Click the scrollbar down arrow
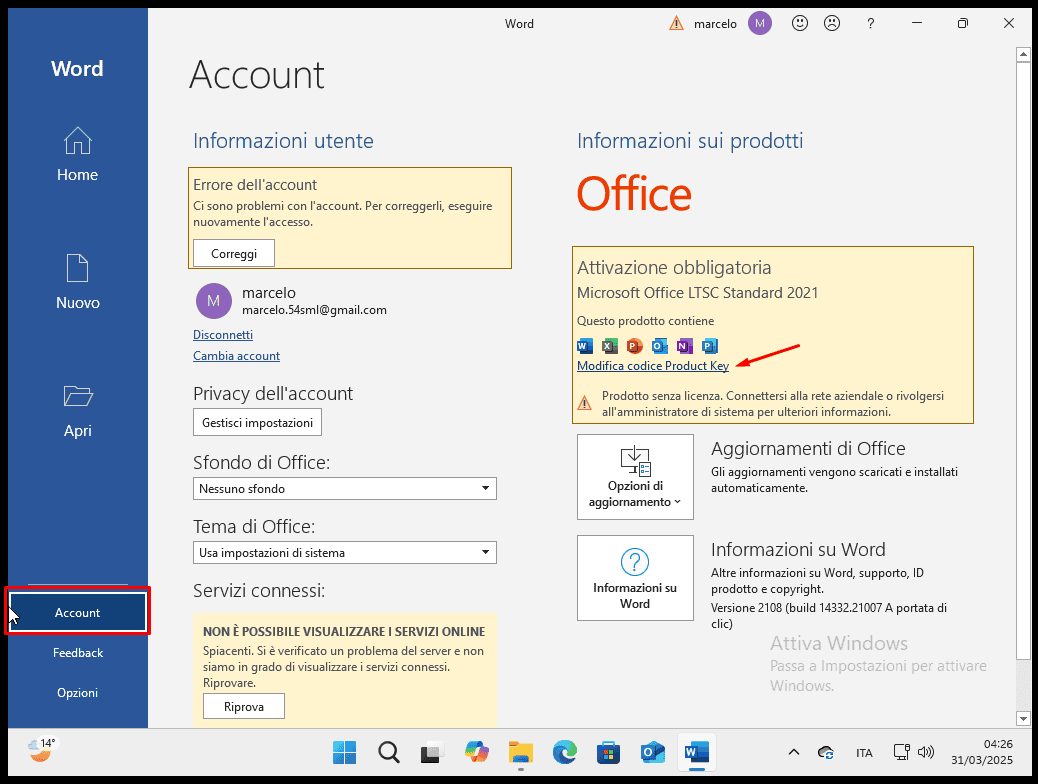Viewport: 1038px width, 784px height. click(x=1023, y=718)
